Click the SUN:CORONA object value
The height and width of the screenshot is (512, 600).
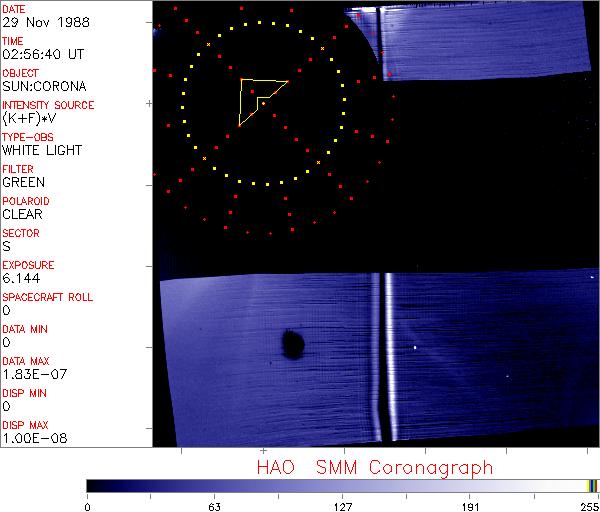[x=42, y=86]
